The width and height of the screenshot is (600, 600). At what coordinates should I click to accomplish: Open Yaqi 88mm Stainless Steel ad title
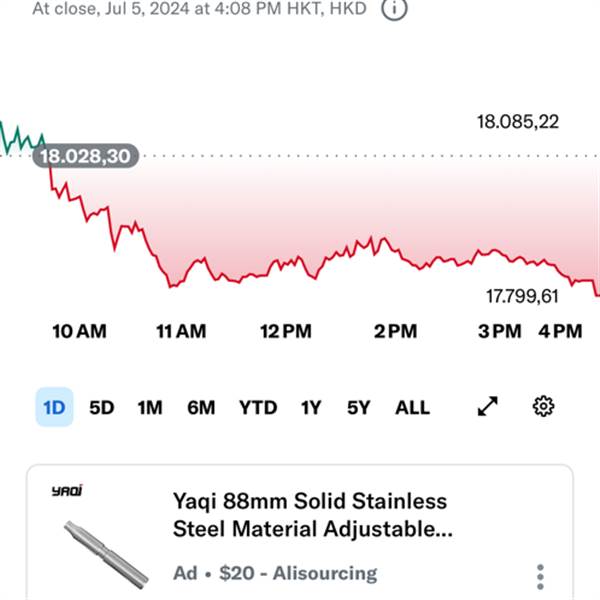click(313, 515)
